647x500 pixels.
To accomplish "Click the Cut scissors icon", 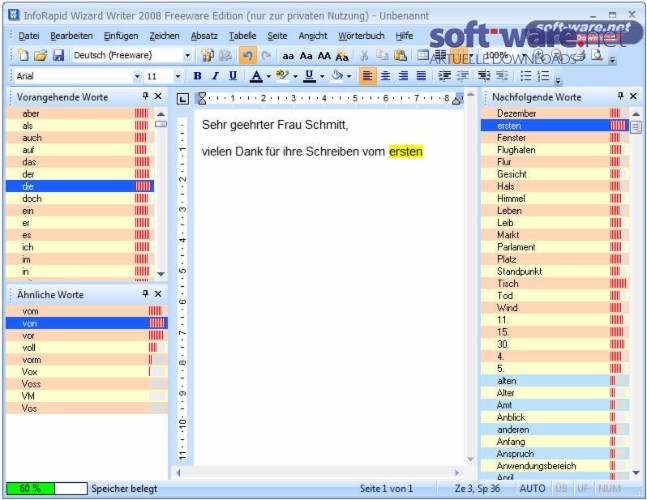I will [x=364, y=55].
